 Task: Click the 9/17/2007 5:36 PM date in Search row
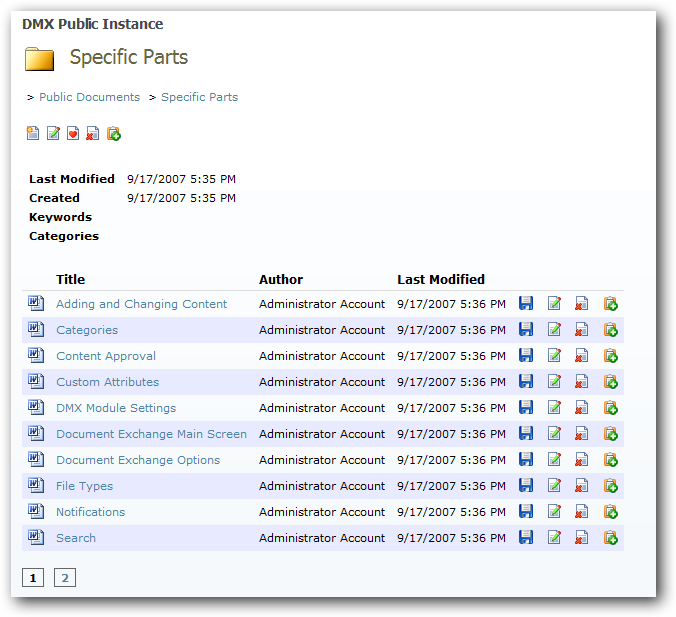[x=451, y=538]
